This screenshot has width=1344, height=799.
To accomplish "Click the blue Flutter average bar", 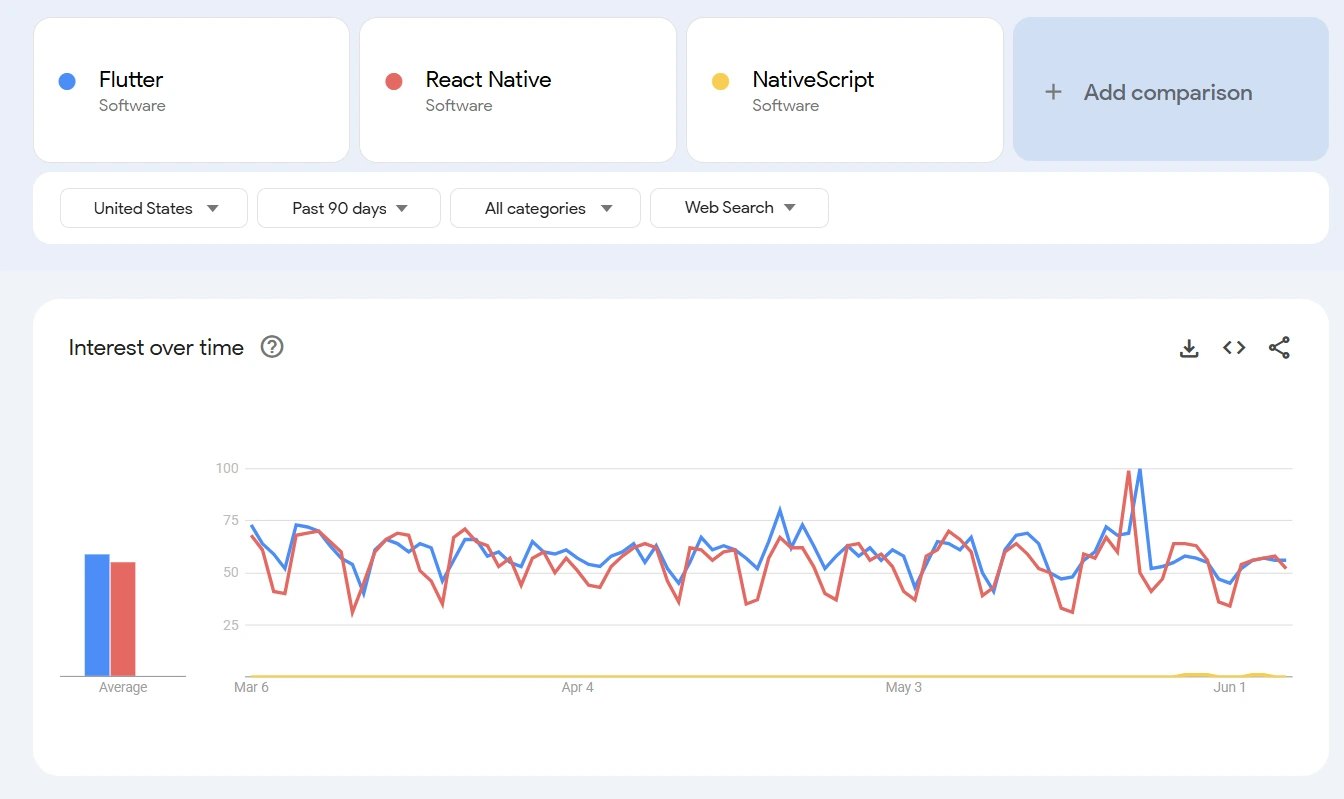I will [x=97, y=615].
